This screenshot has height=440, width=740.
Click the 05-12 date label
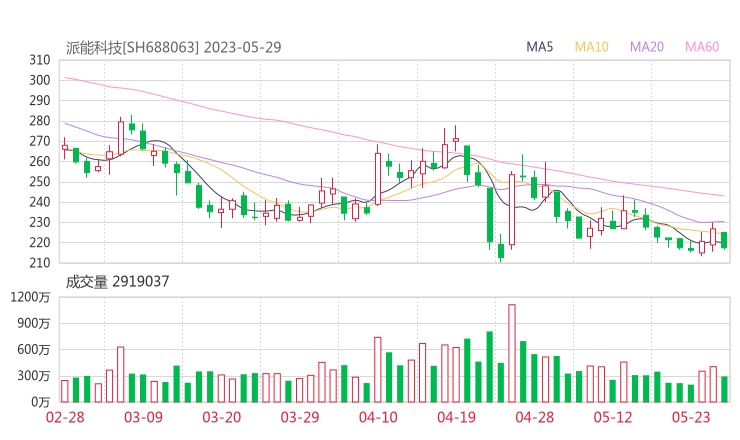tap(613, 417)
